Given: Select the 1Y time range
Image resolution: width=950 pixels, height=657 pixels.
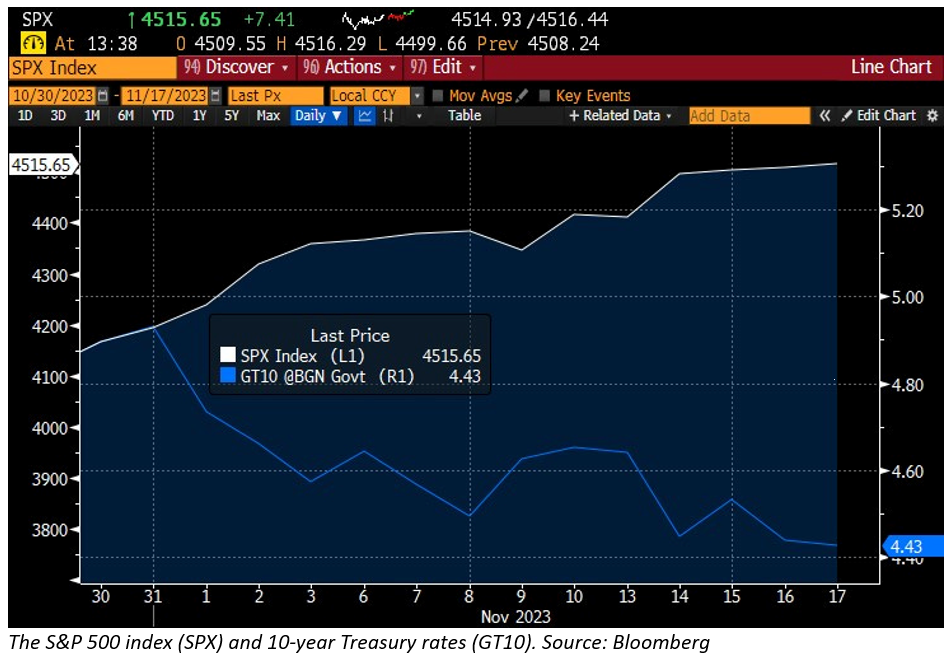Looking at the screenshot, I should pos(199,116).
